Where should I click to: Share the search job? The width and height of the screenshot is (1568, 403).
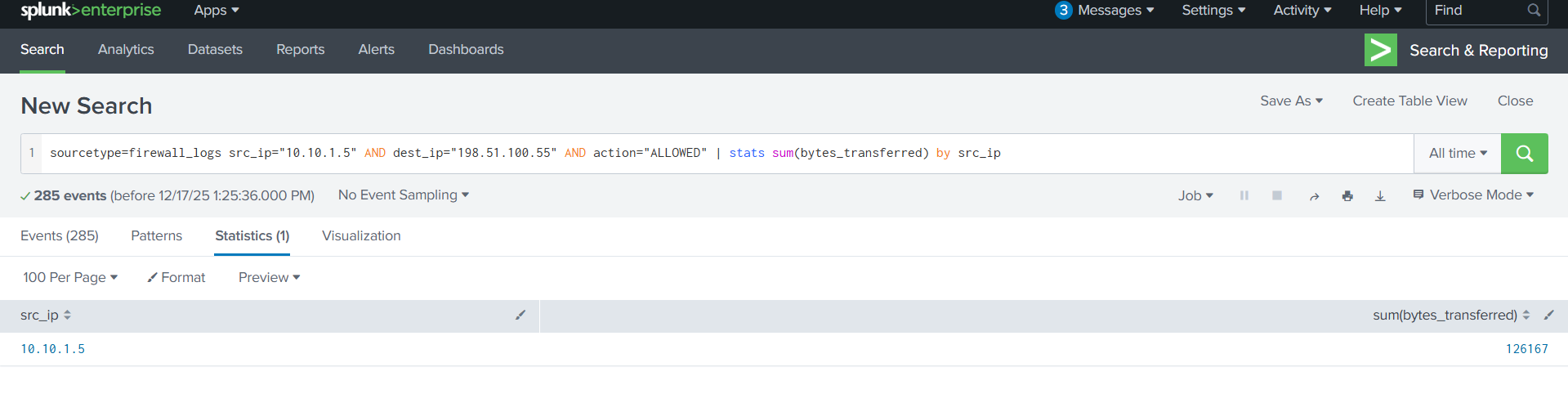tap(1314, 196)
